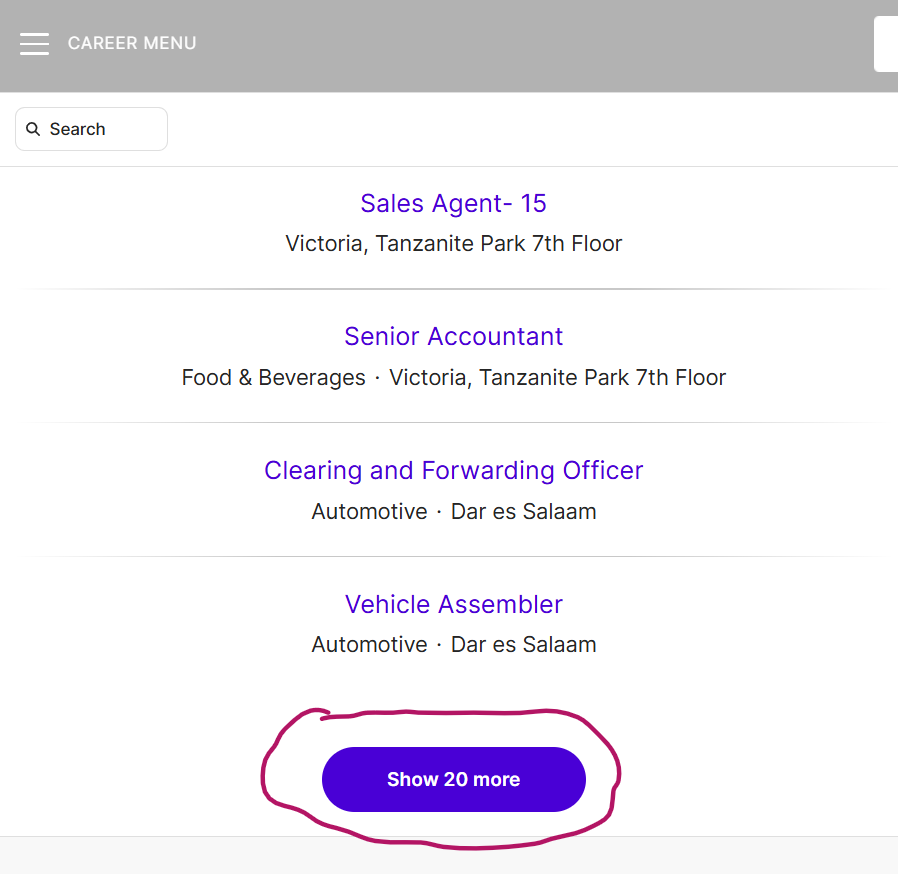Image resolution: width=898 pixels, height=874 pixels.
Task: Click Food & Beverages department text
Action: point(273,377)
